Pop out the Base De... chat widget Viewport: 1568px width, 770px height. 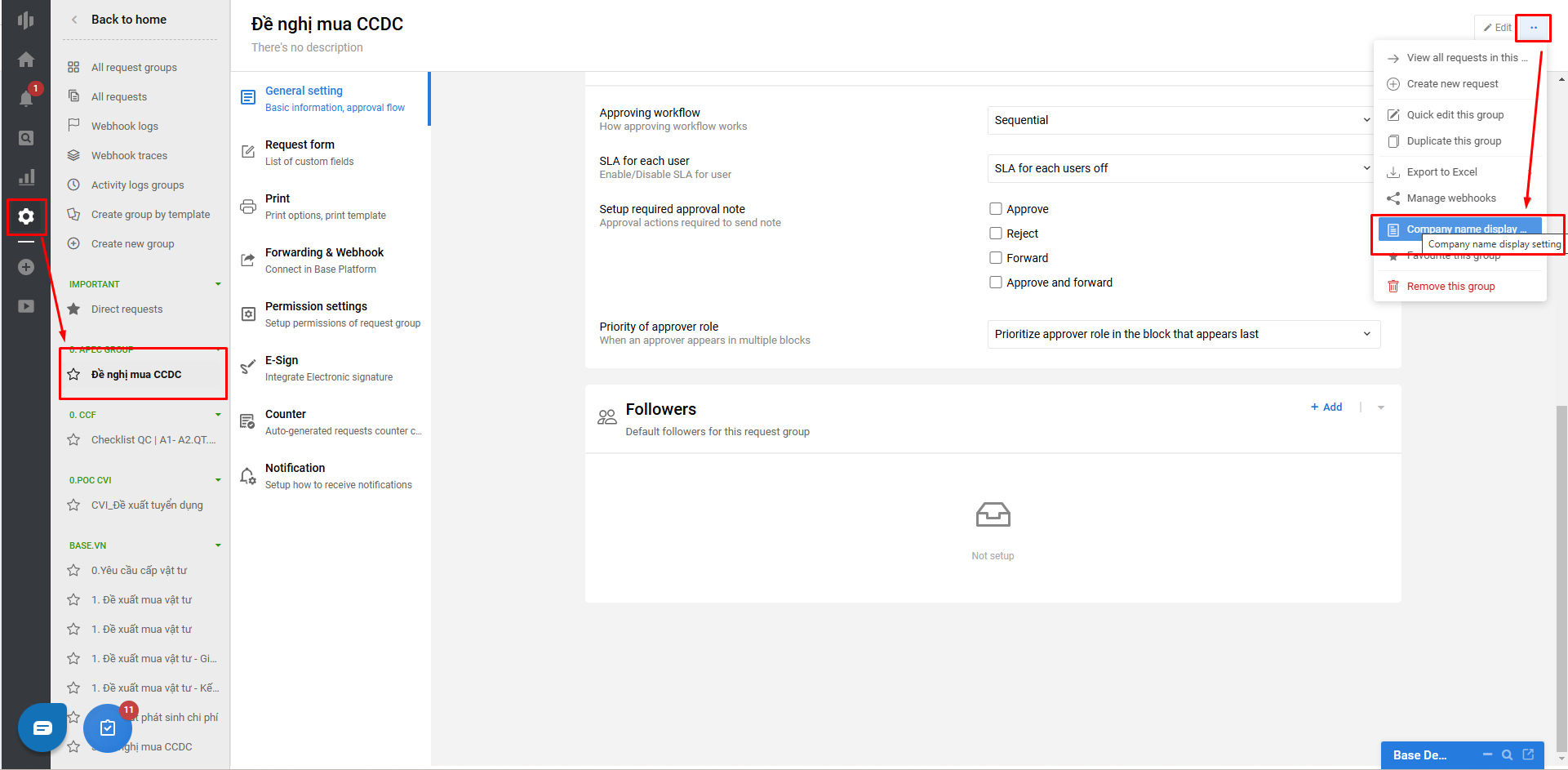point(1528,754)
